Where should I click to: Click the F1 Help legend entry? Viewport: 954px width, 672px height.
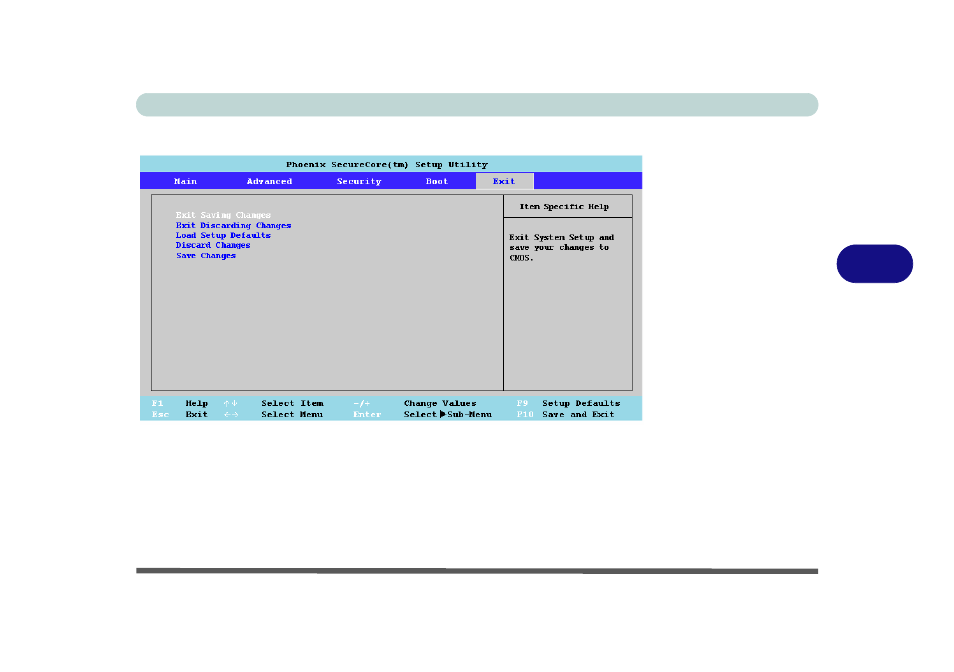(x=179, y=403)
